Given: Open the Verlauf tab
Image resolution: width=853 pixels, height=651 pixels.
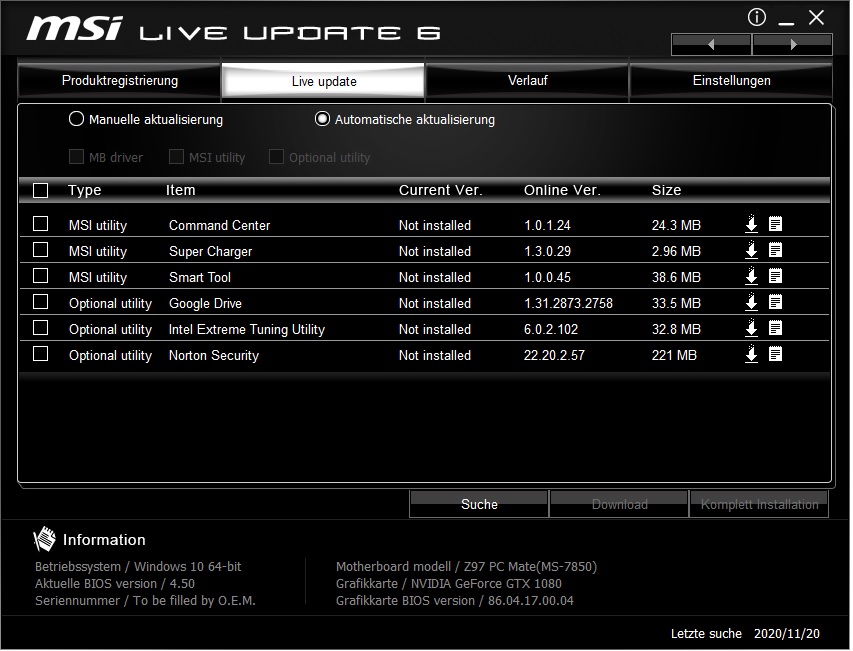Looking at the screenshot, I should pos(528,81).
